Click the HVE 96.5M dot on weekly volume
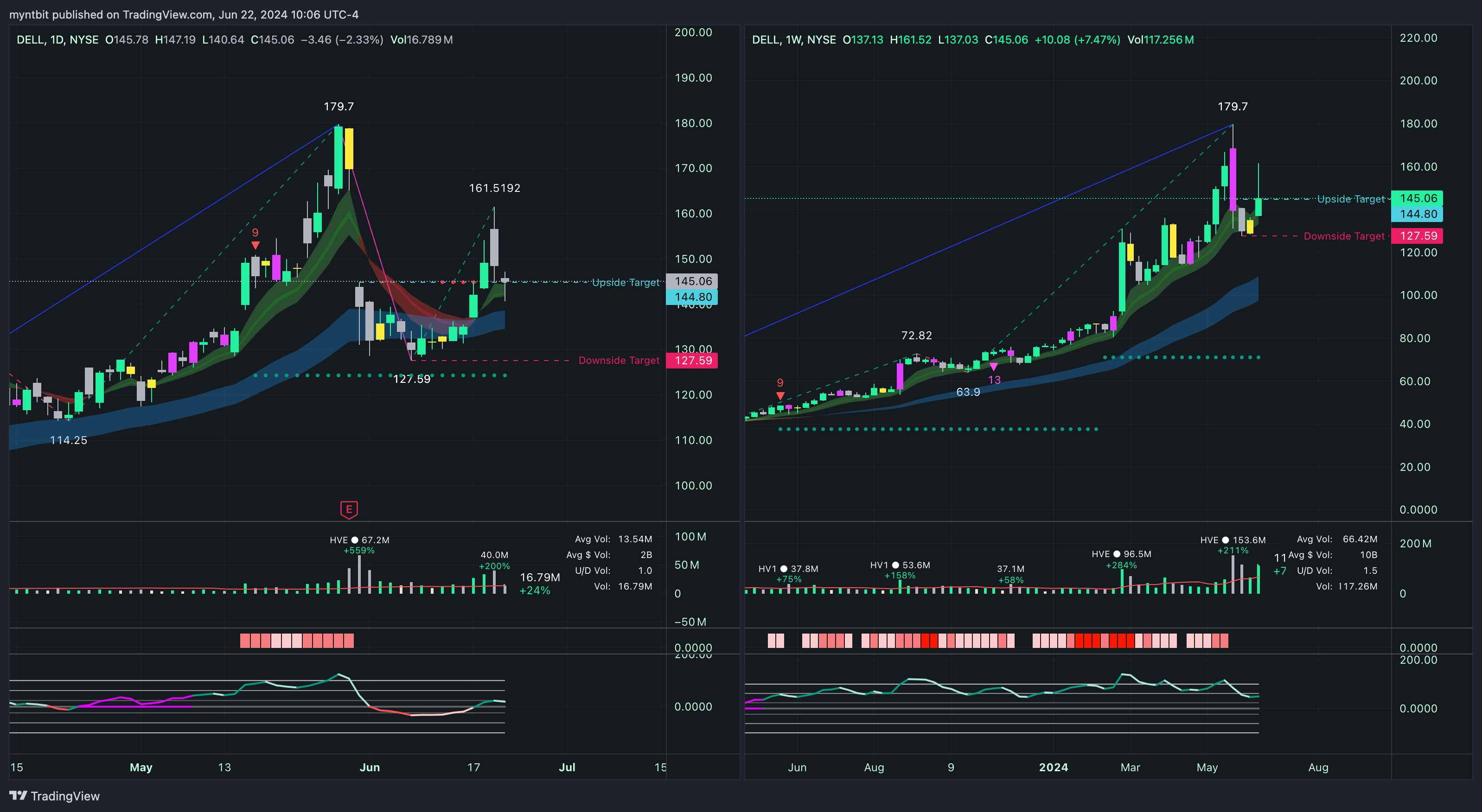1482x812 pixels. (1117, 554)
